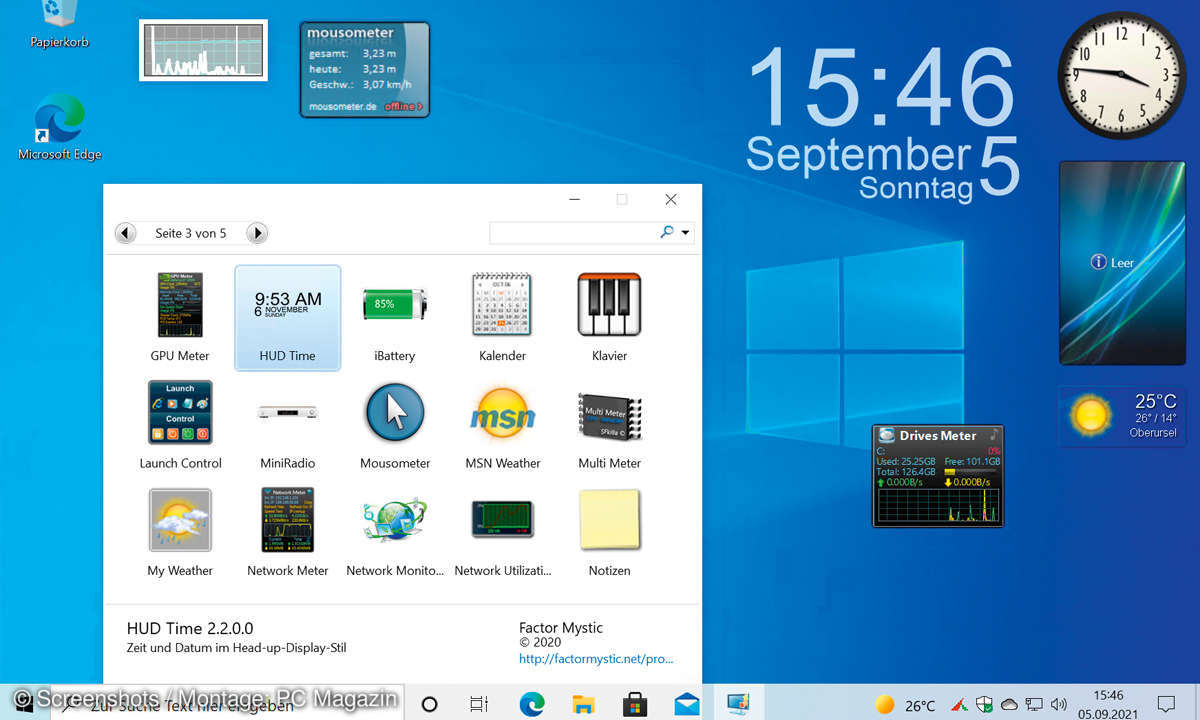Choose the Multi Meter gadget
1200x720 pixels.
coord(609,424)
